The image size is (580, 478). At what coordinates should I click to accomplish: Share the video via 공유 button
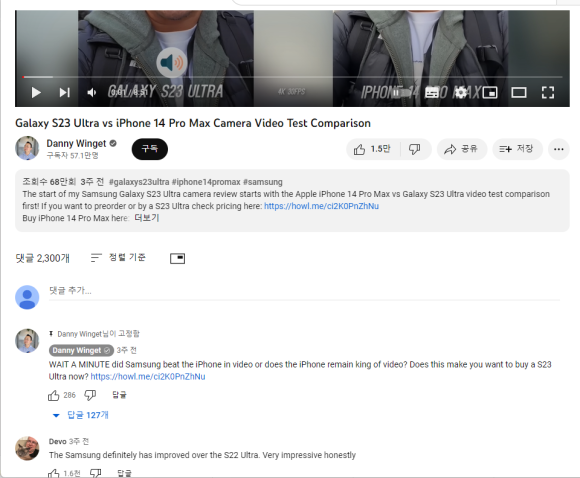click(461, 149)
